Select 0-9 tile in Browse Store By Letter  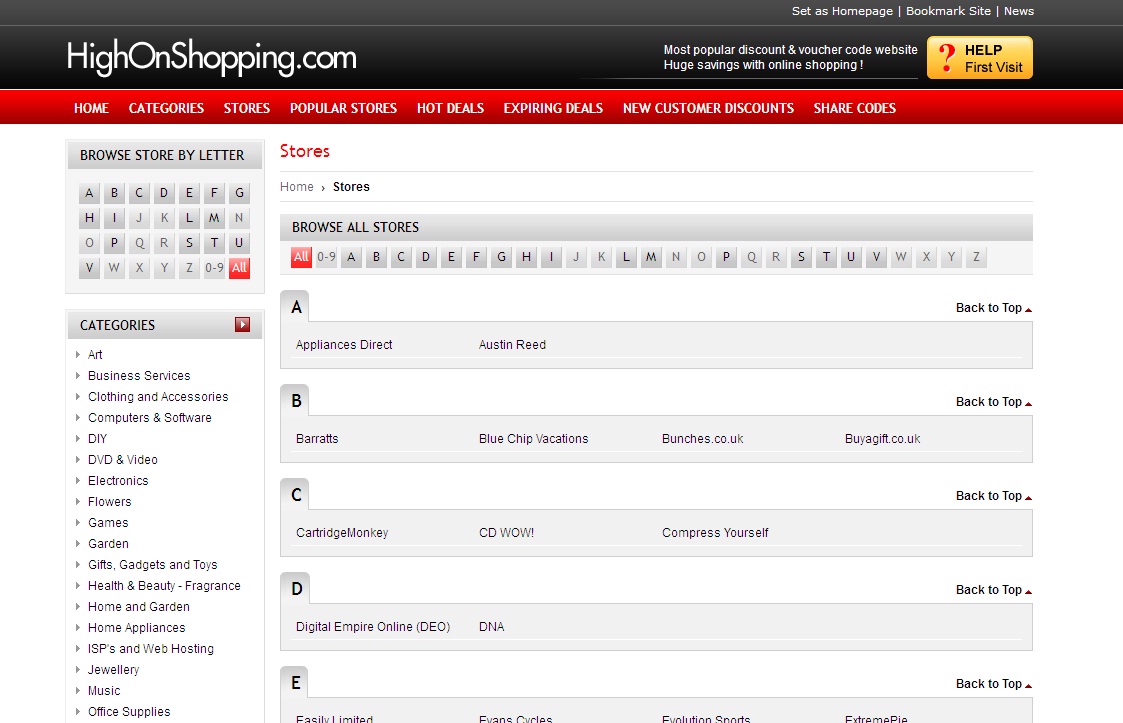click(214, 268)
